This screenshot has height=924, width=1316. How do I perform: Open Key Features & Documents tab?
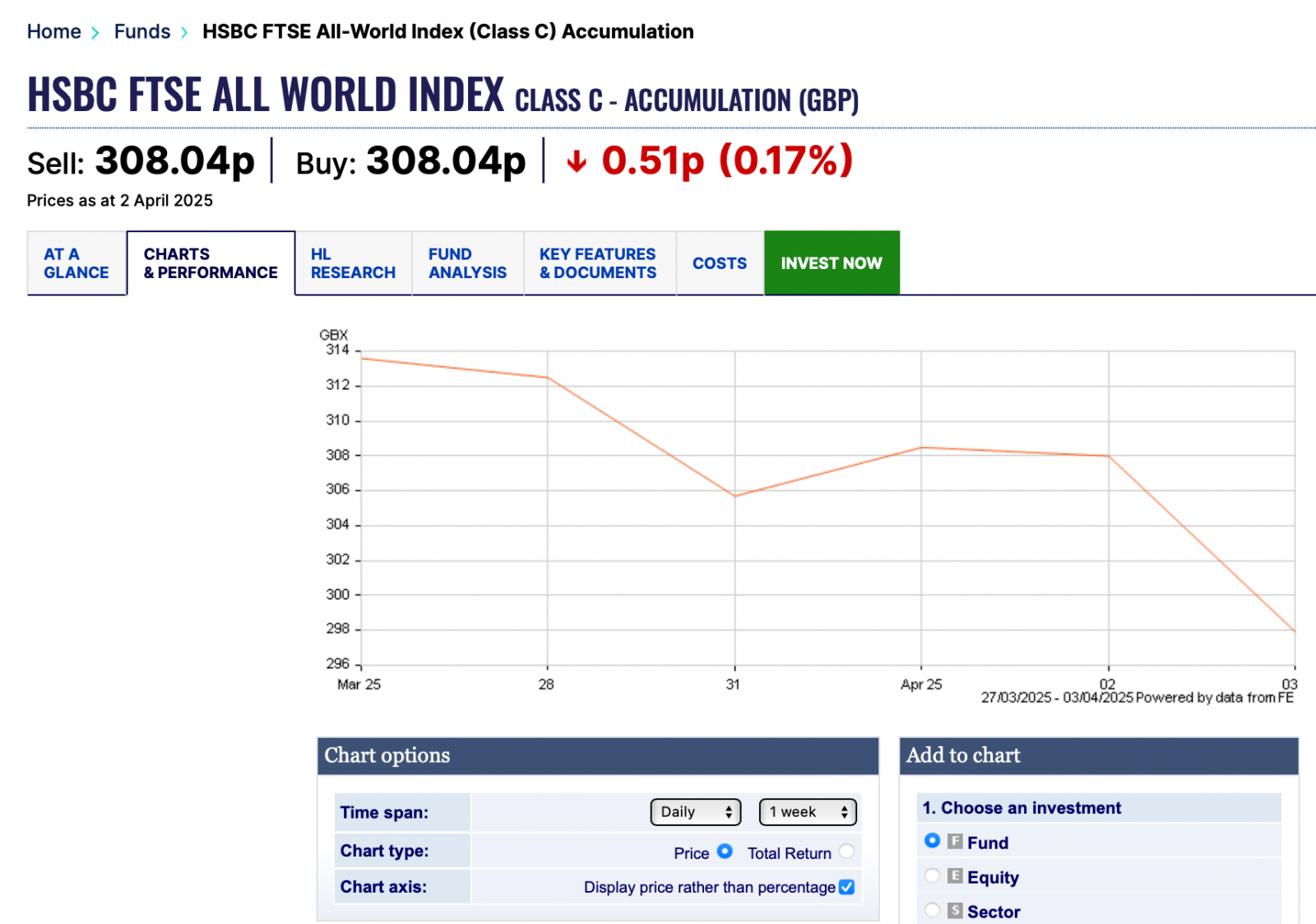click(x=598, y=263)
